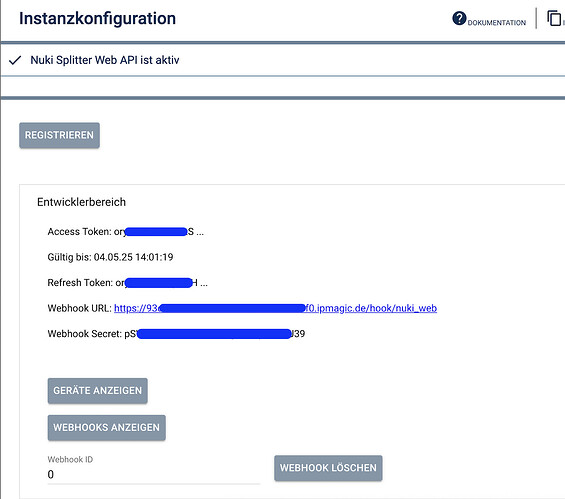The width and height of the screenshot is (565, 499).
Task: Click 'Gültig bis: 04.05.25 14:01:19' text
Action: [110, 257]
